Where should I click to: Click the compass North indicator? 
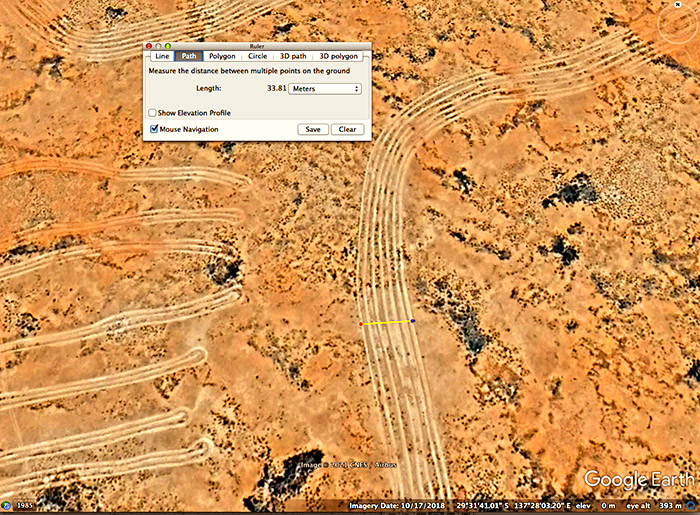(x=679, y=4)
